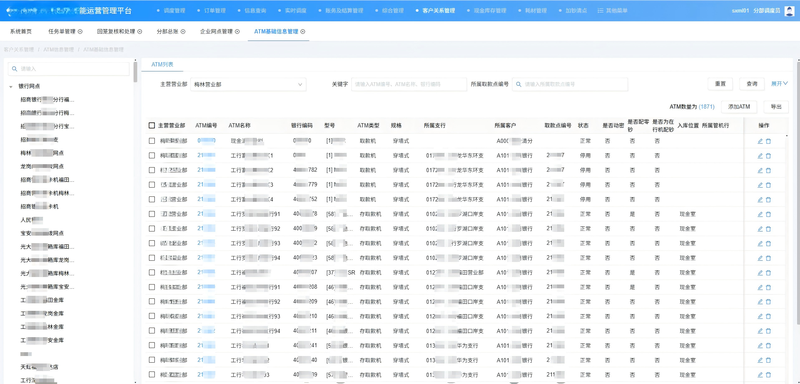Viewport: 800px width, 384px height.
Task: Edit the first row with 现金 ATM name
Action: (x=760, y=141)
